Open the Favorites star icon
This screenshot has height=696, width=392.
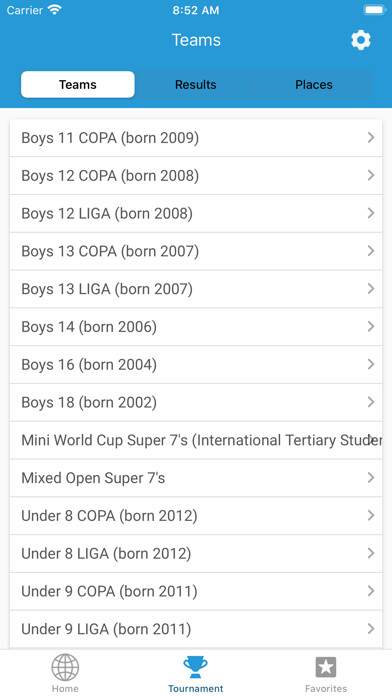[326, 667]
